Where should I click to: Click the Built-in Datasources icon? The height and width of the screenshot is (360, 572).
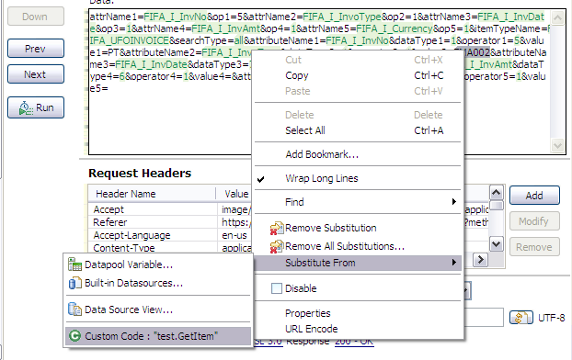[75, 283]
